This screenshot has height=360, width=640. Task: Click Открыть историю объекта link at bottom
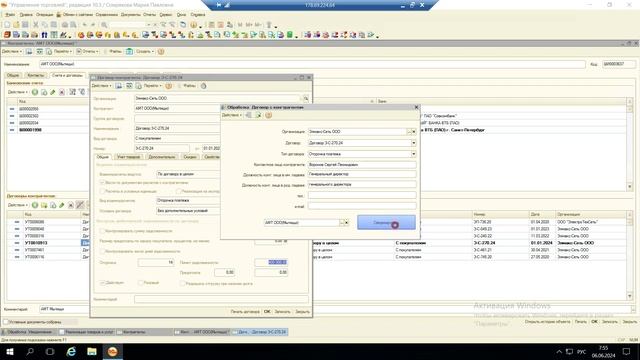point(547,322)
